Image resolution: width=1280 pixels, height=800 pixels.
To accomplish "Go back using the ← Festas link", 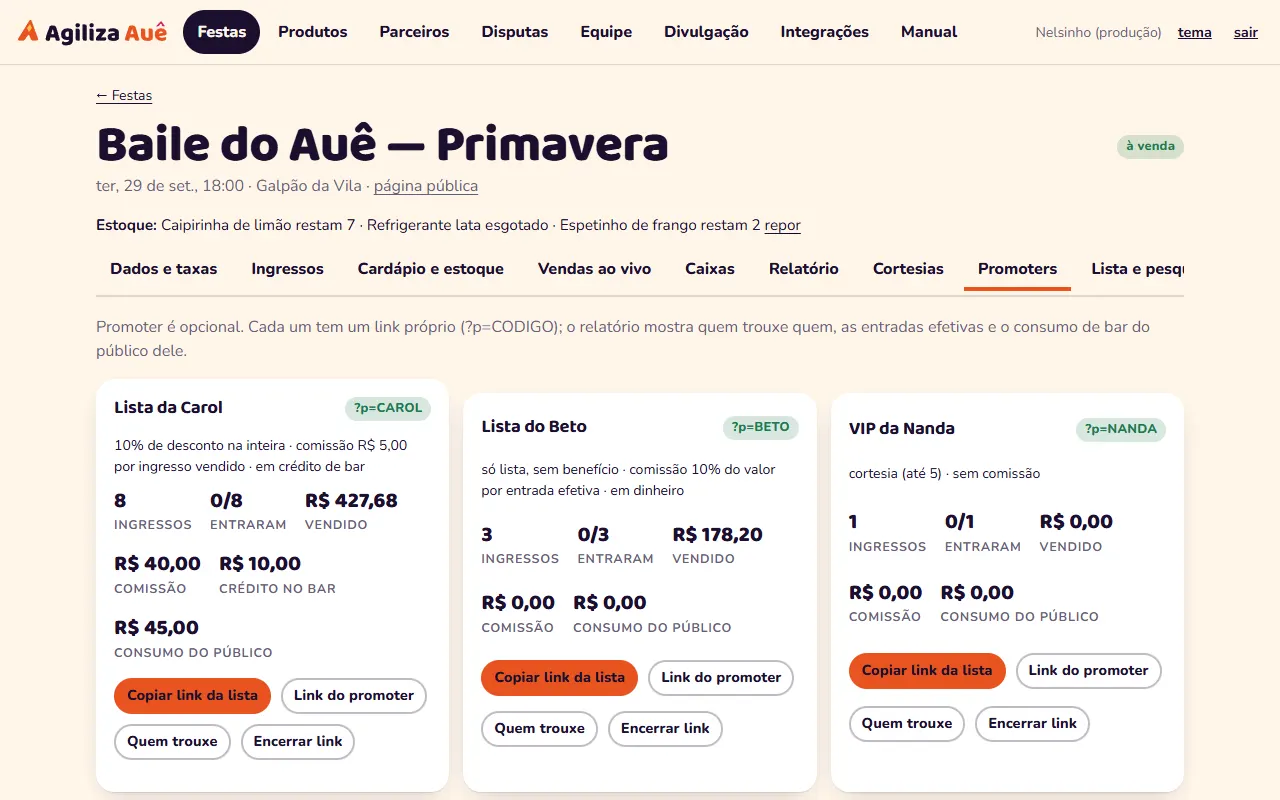I will pos(124,95).
